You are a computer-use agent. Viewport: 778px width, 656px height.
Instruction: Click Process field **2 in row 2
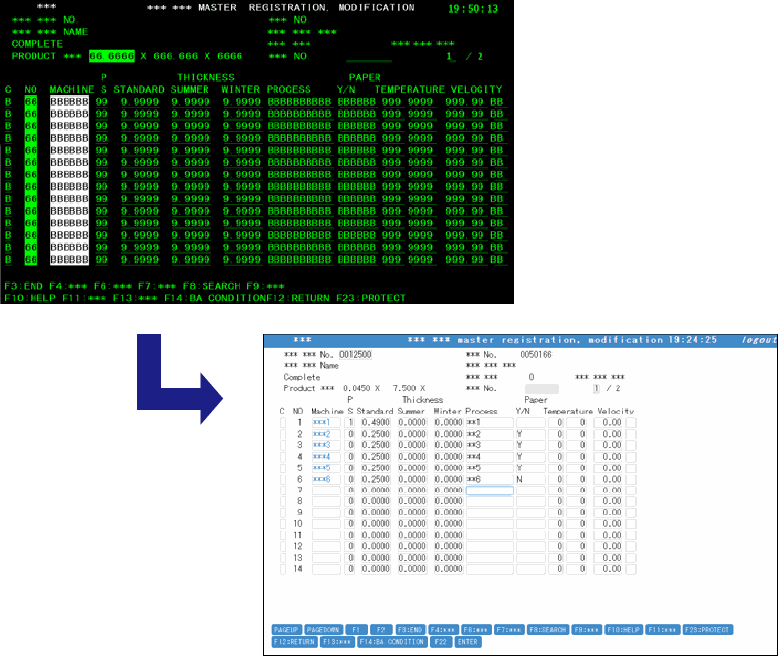(490, 434)
